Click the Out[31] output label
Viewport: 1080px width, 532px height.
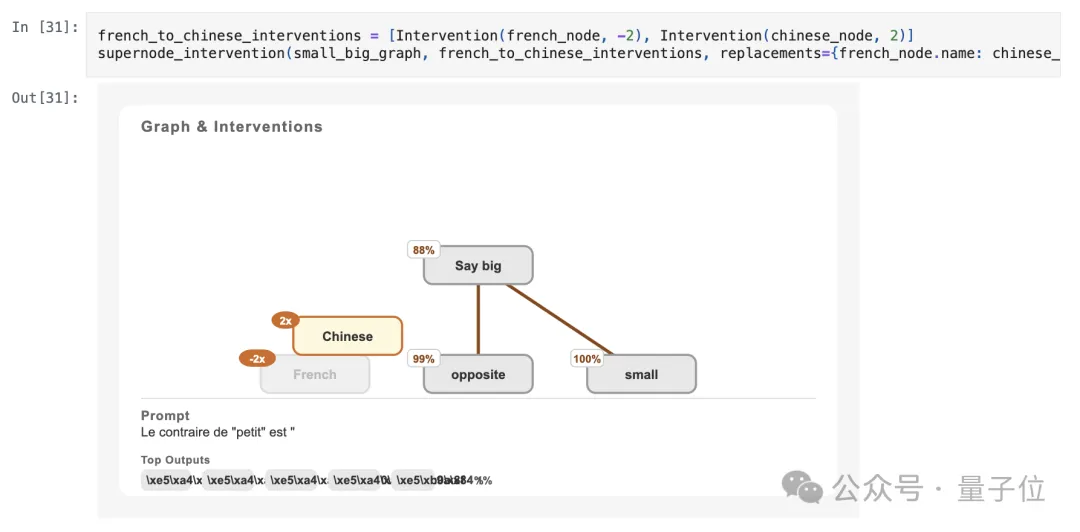click(x=44, y=97)
